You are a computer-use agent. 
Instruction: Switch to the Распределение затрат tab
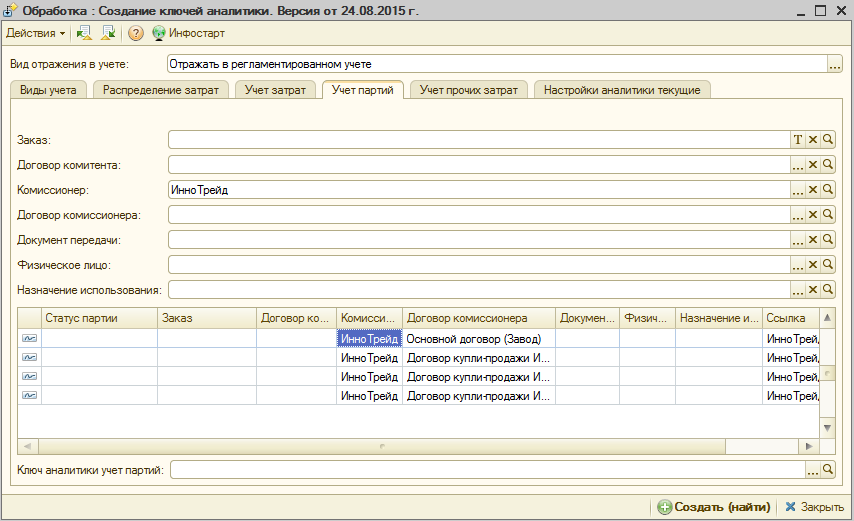point(161,90)
